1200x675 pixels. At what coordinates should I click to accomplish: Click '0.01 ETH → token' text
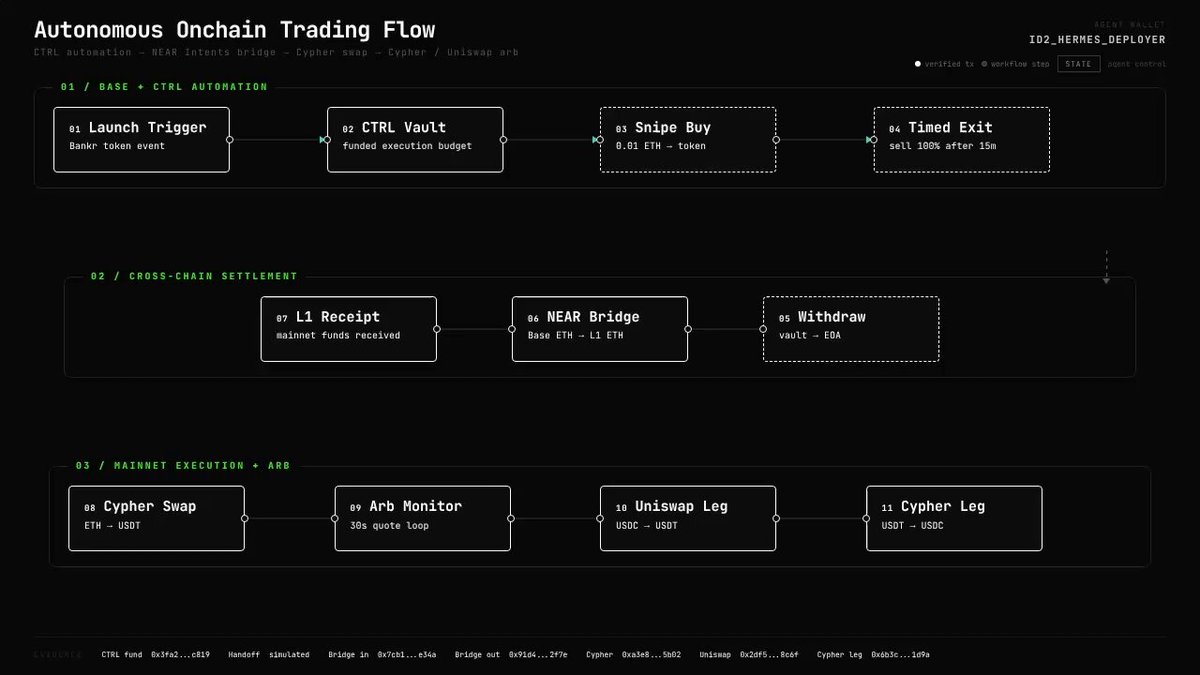click(661, 146)
